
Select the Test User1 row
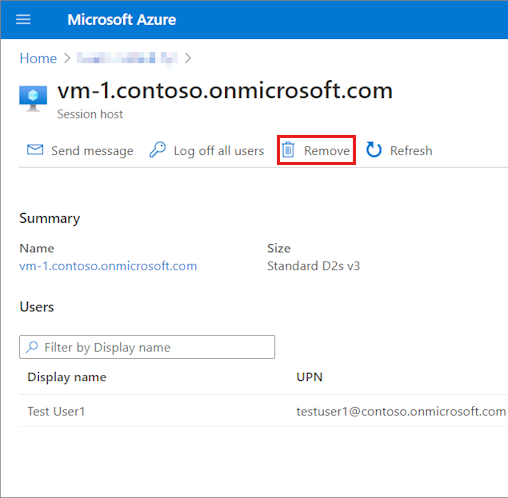click(x=263, y=411)
